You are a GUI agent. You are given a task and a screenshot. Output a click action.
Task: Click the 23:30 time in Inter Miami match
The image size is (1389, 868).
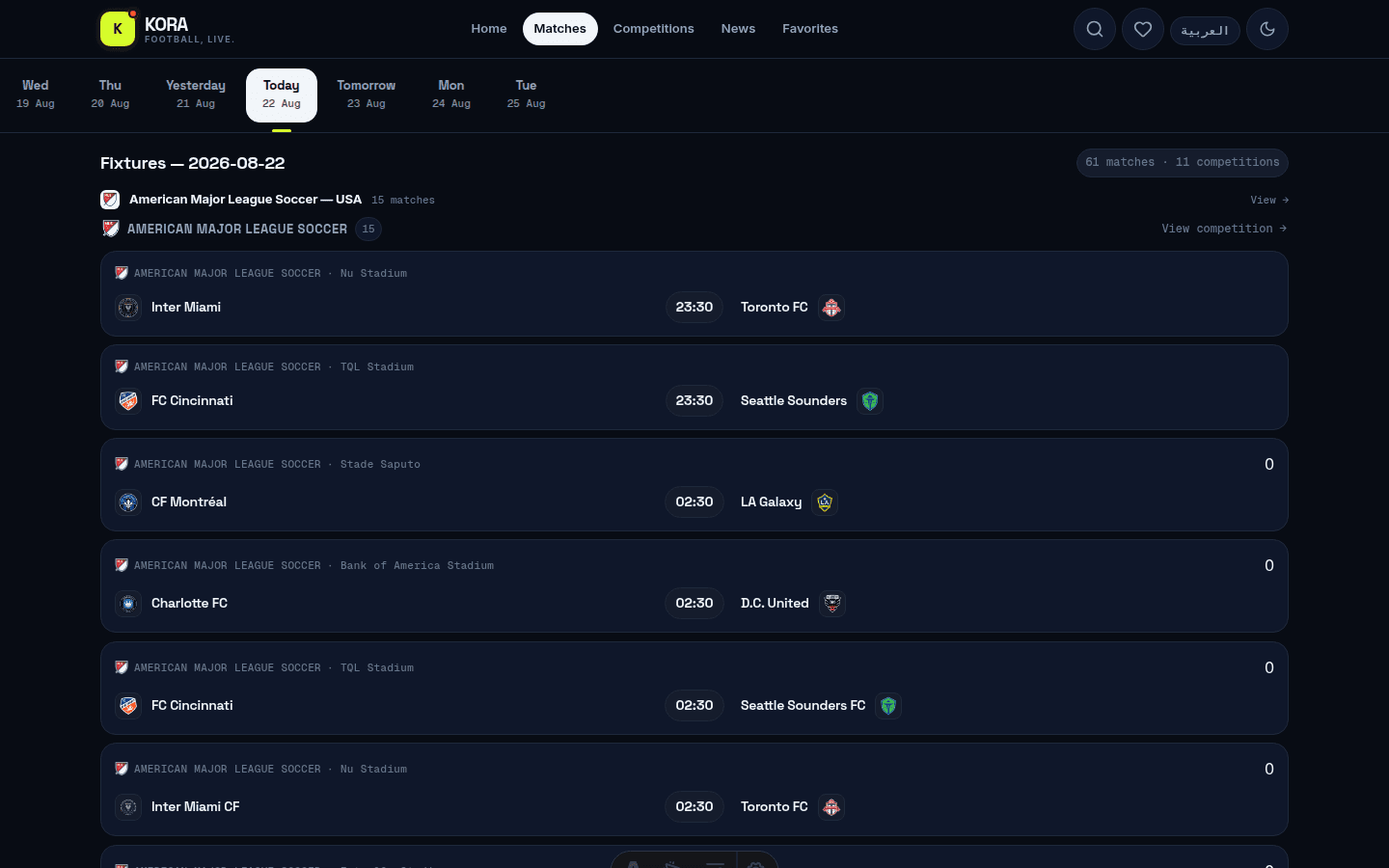[694, 308]
